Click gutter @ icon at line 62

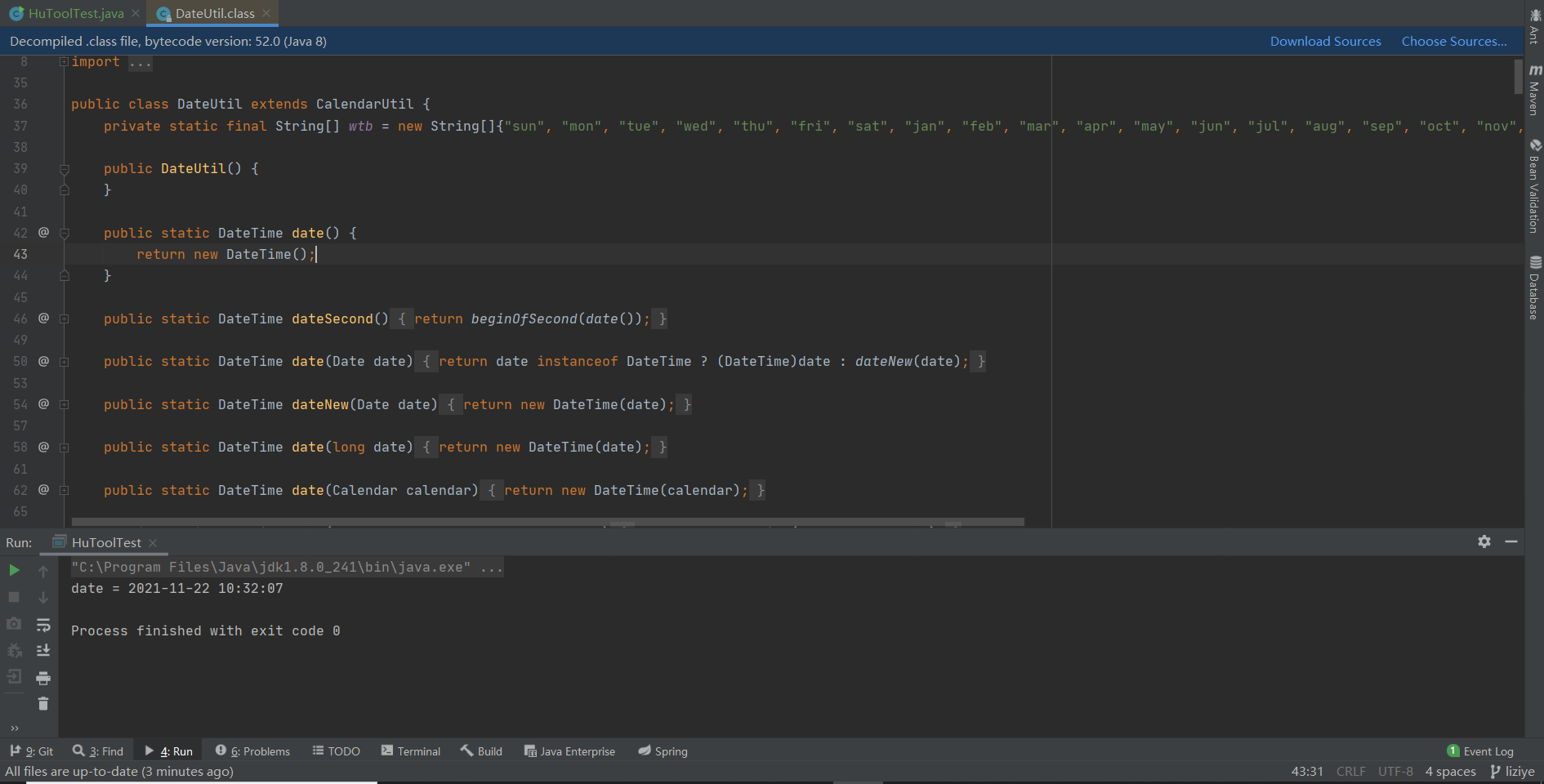click(x=43, y=490)
